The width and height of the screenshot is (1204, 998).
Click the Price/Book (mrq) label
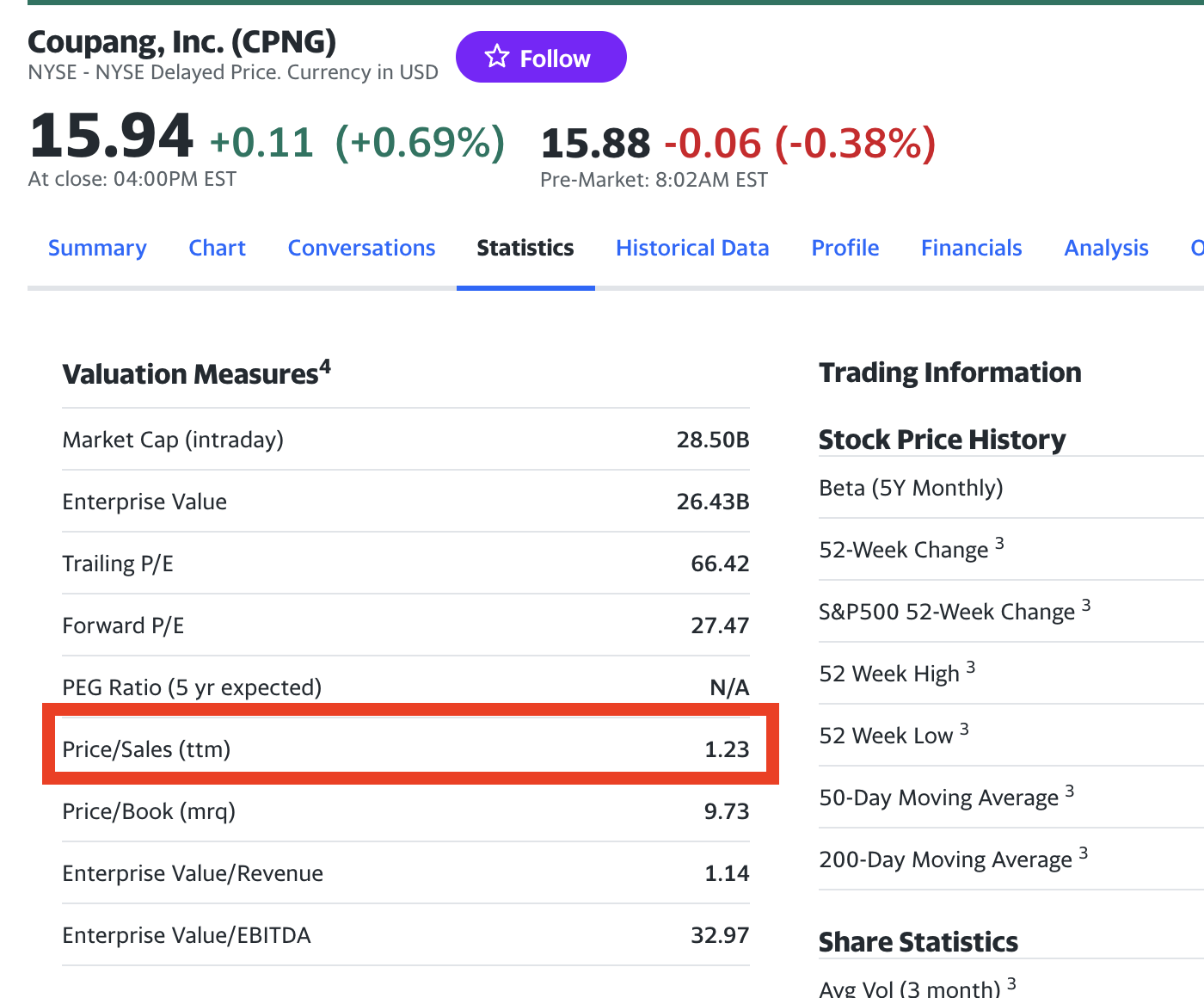coord(149,811)
